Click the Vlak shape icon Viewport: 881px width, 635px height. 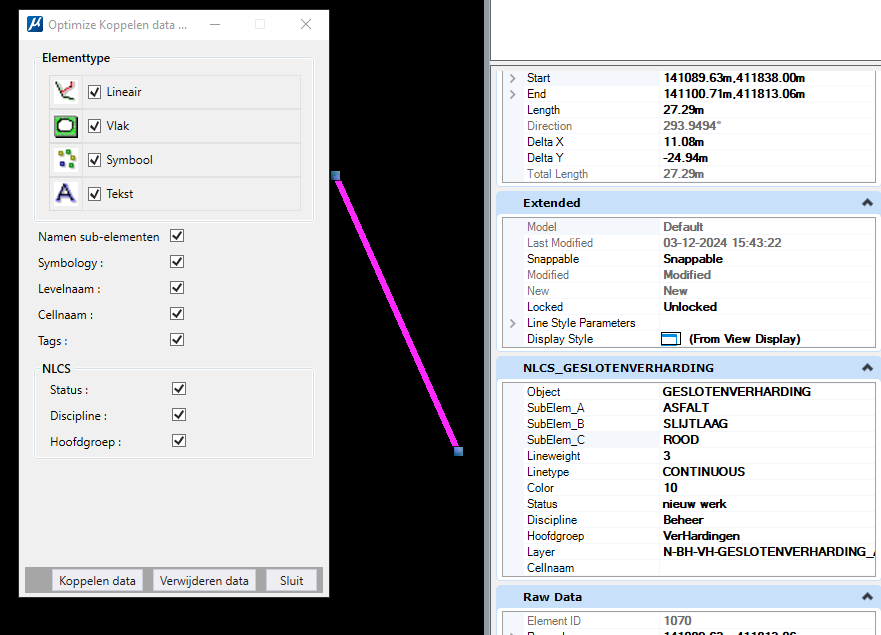point(66,126)
